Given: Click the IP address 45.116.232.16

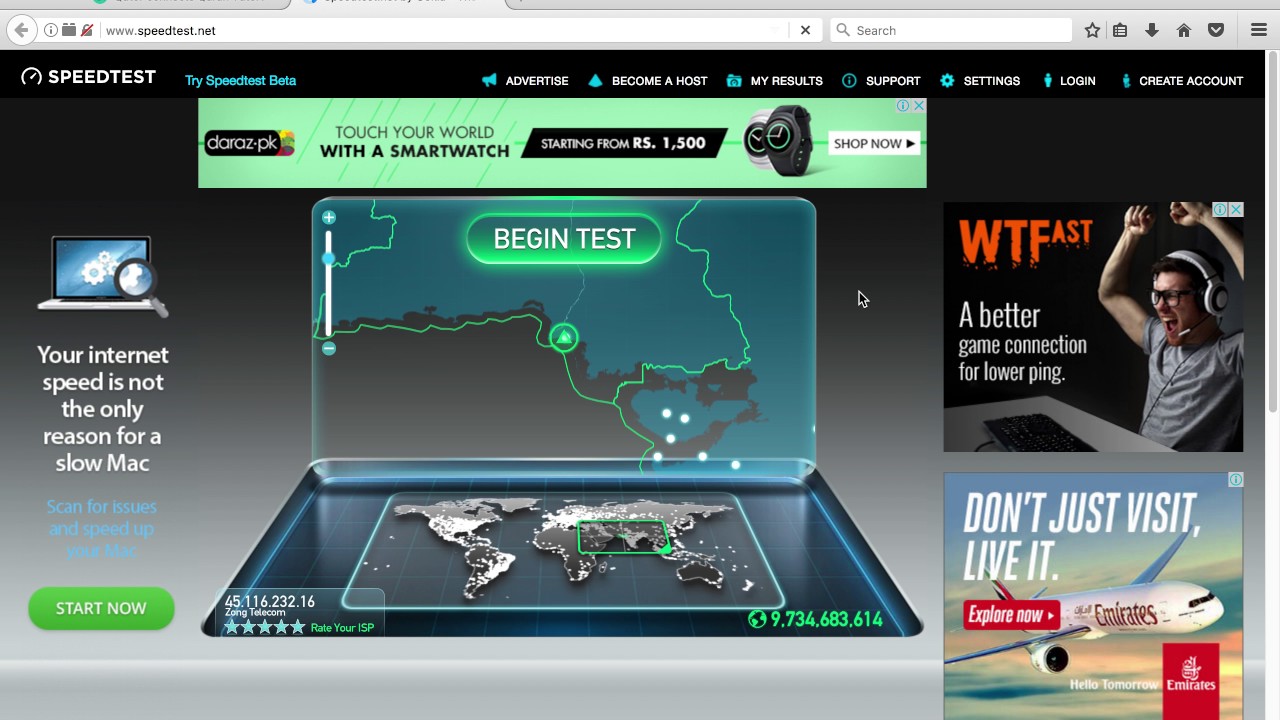Looking at the screenshot, I should 269,601.
